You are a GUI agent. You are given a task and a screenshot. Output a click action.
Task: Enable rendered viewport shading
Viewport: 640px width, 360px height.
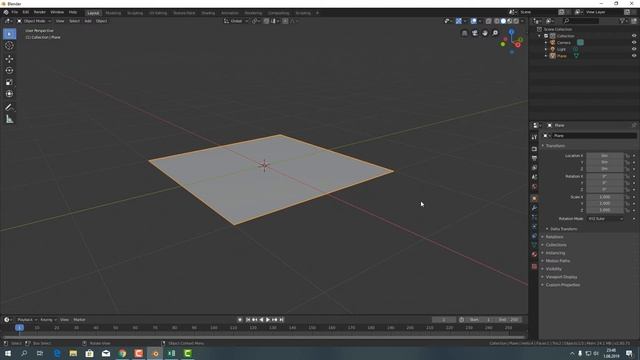pyautogui.click(x=516, y=21)
